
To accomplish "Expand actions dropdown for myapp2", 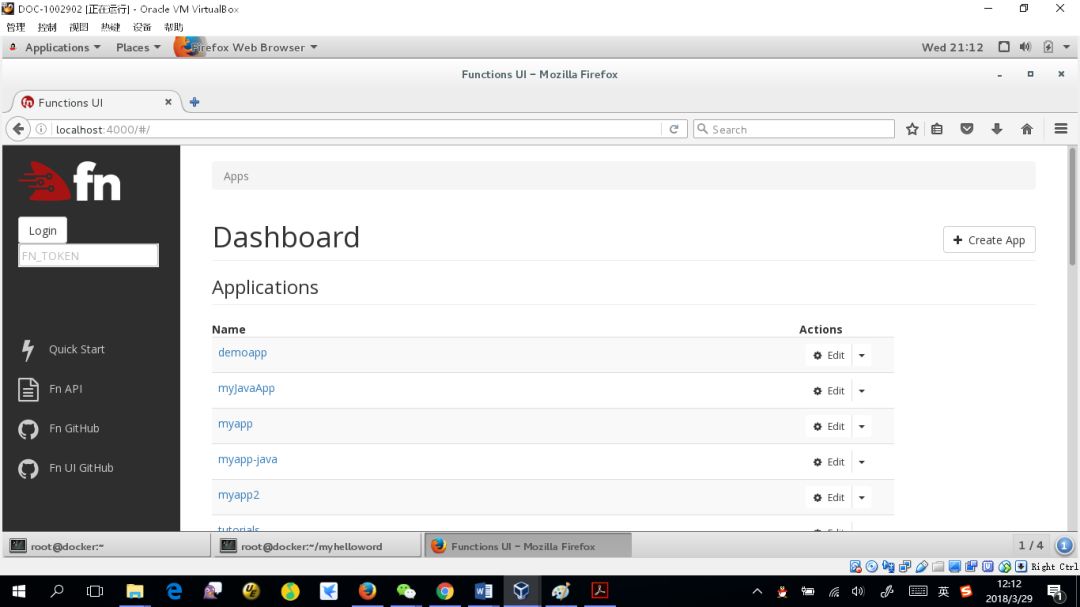I will (x=862, y=497).
